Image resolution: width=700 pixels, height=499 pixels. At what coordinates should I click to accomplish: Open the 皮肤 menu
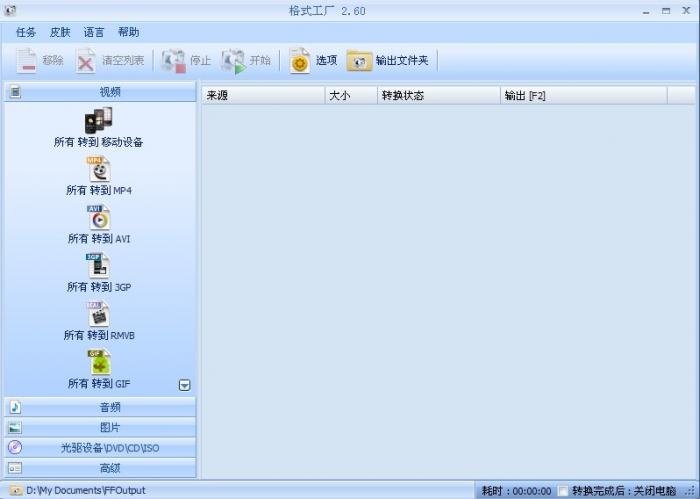[x=60, y=32]
